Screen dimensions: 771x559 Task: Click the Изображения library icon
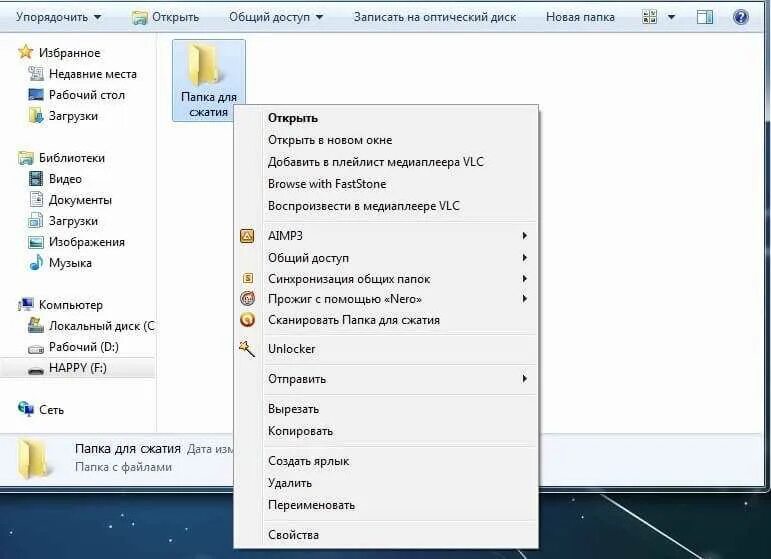[x=36, y=242]
